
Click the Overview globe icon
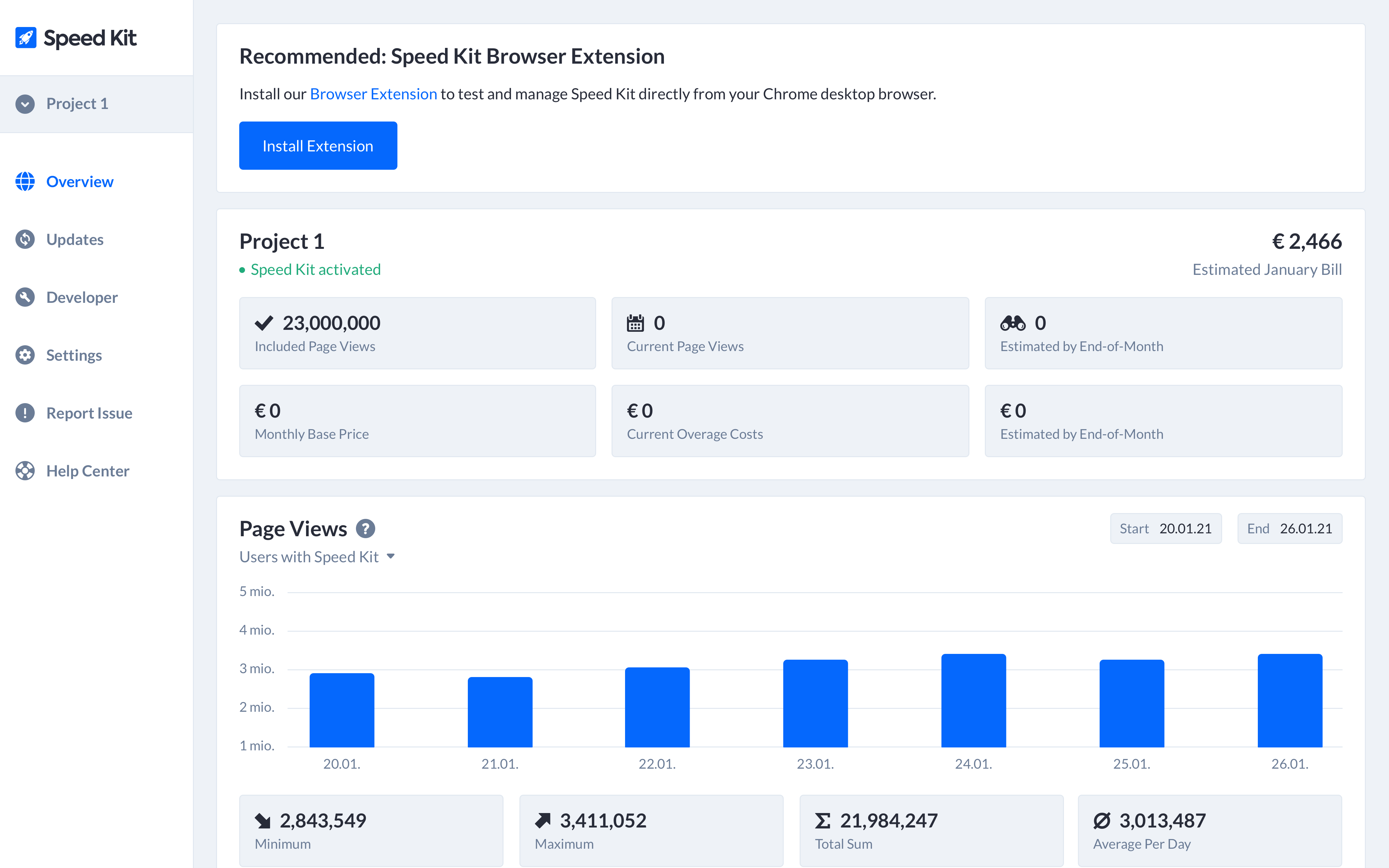(x=25, y=181)
